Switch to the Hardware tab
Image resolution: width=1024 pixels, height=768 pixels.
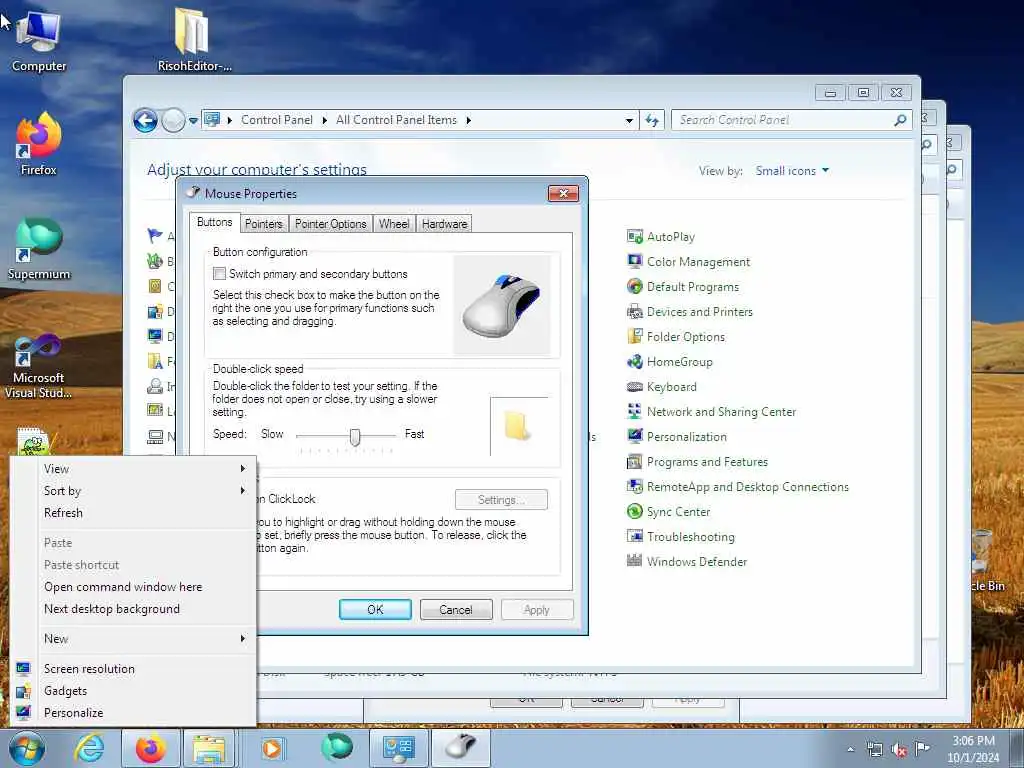[444, 224]
